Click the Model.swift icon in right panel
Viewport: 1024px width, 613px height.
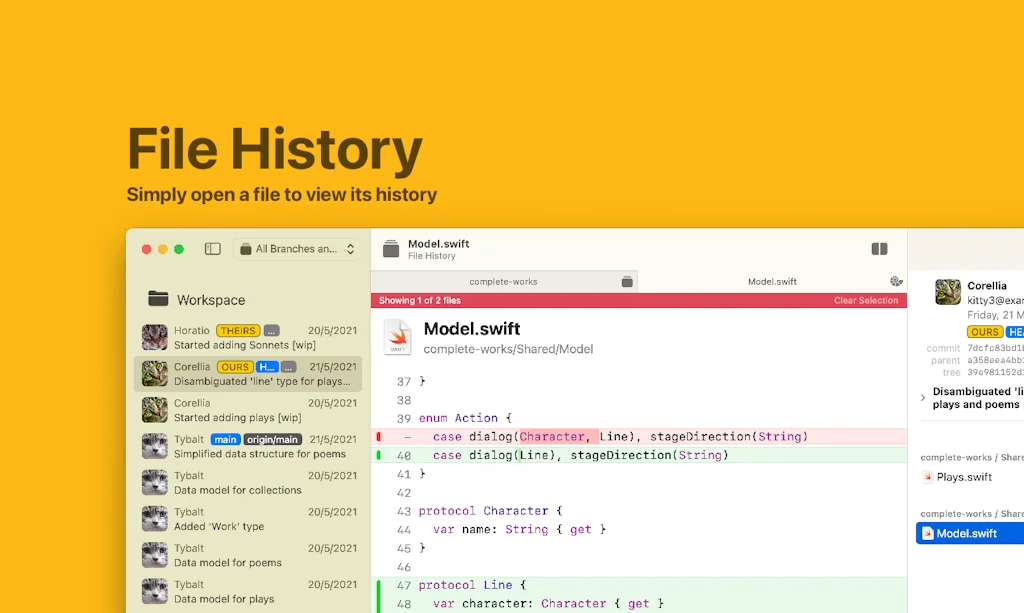pos(928,533)
